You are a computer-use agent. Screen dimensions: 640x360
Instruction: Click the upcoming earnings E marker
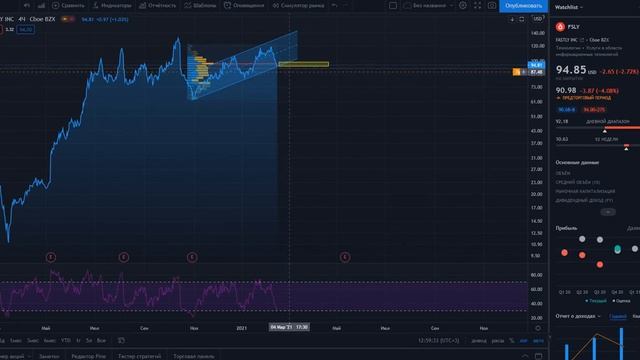[x=345, y=257]
